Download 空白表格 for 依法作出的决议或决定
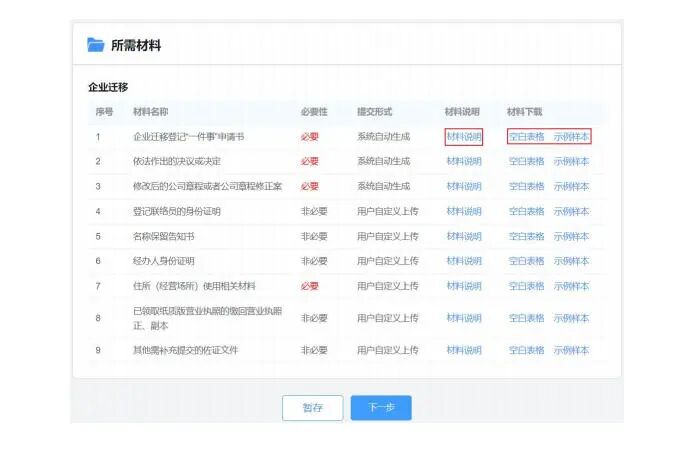This screenshot has width=695, height=458. (x=526, y=161)
